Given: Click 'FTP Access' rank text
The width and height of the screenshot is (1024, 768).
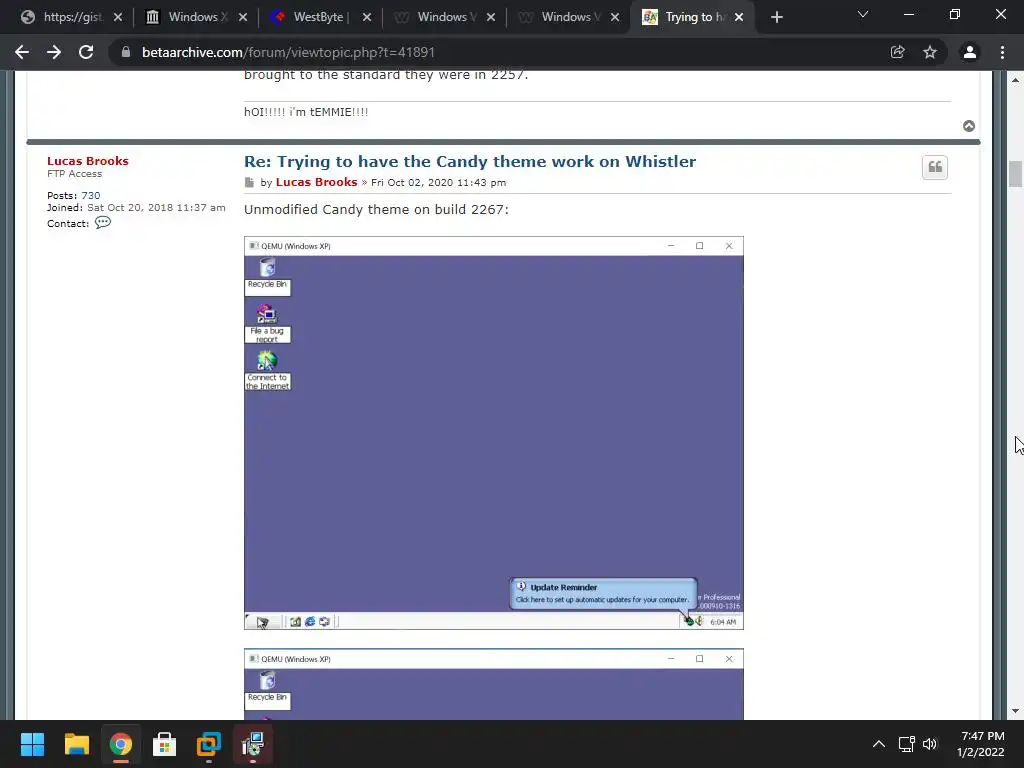Looking at the screenshot, I should click(74, 174).
